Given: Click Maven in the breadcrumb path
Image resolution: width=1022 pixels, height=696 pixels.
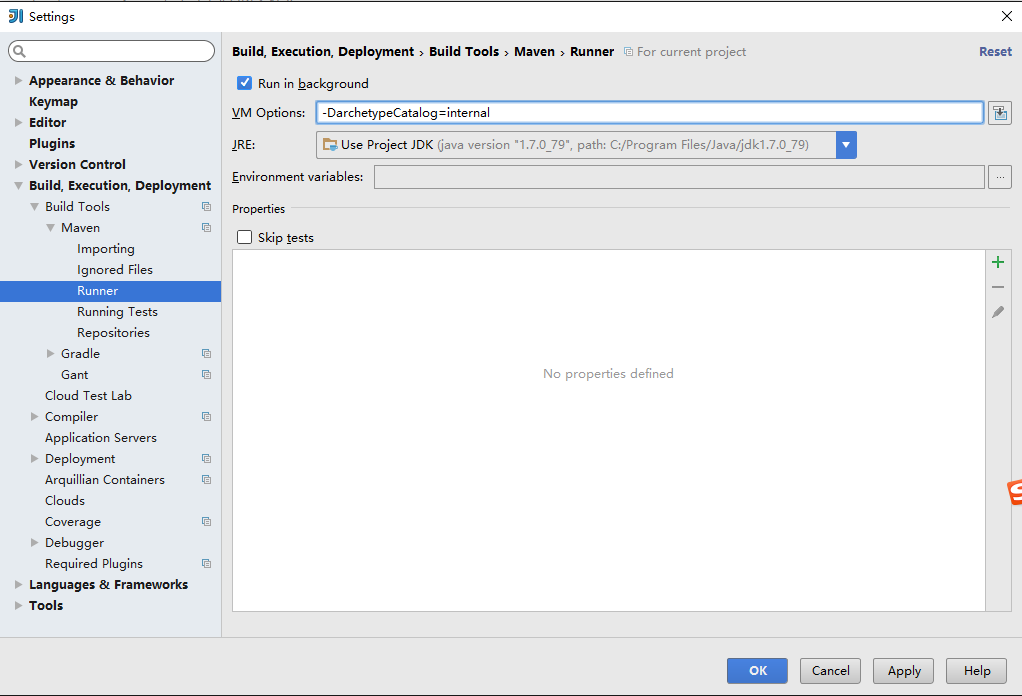Looking at the screenshot, I should 534,51.
